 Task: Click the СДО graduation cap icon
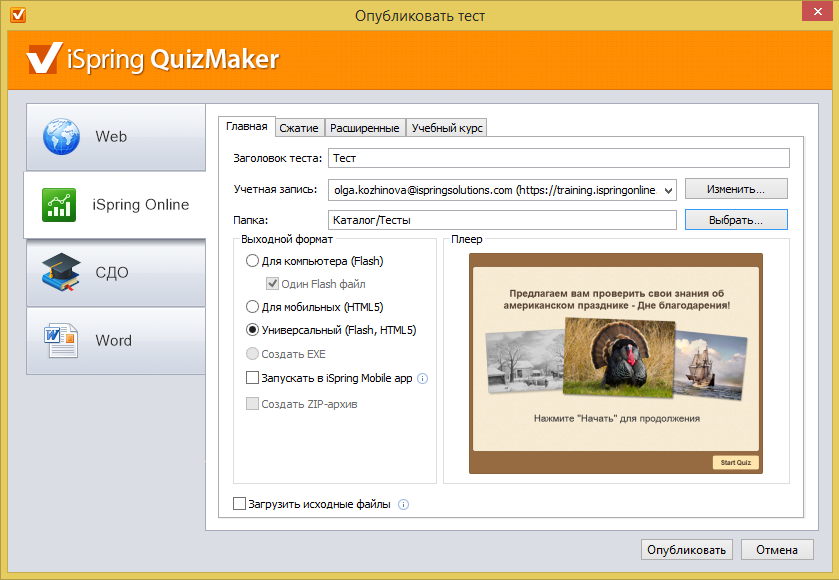61,272
